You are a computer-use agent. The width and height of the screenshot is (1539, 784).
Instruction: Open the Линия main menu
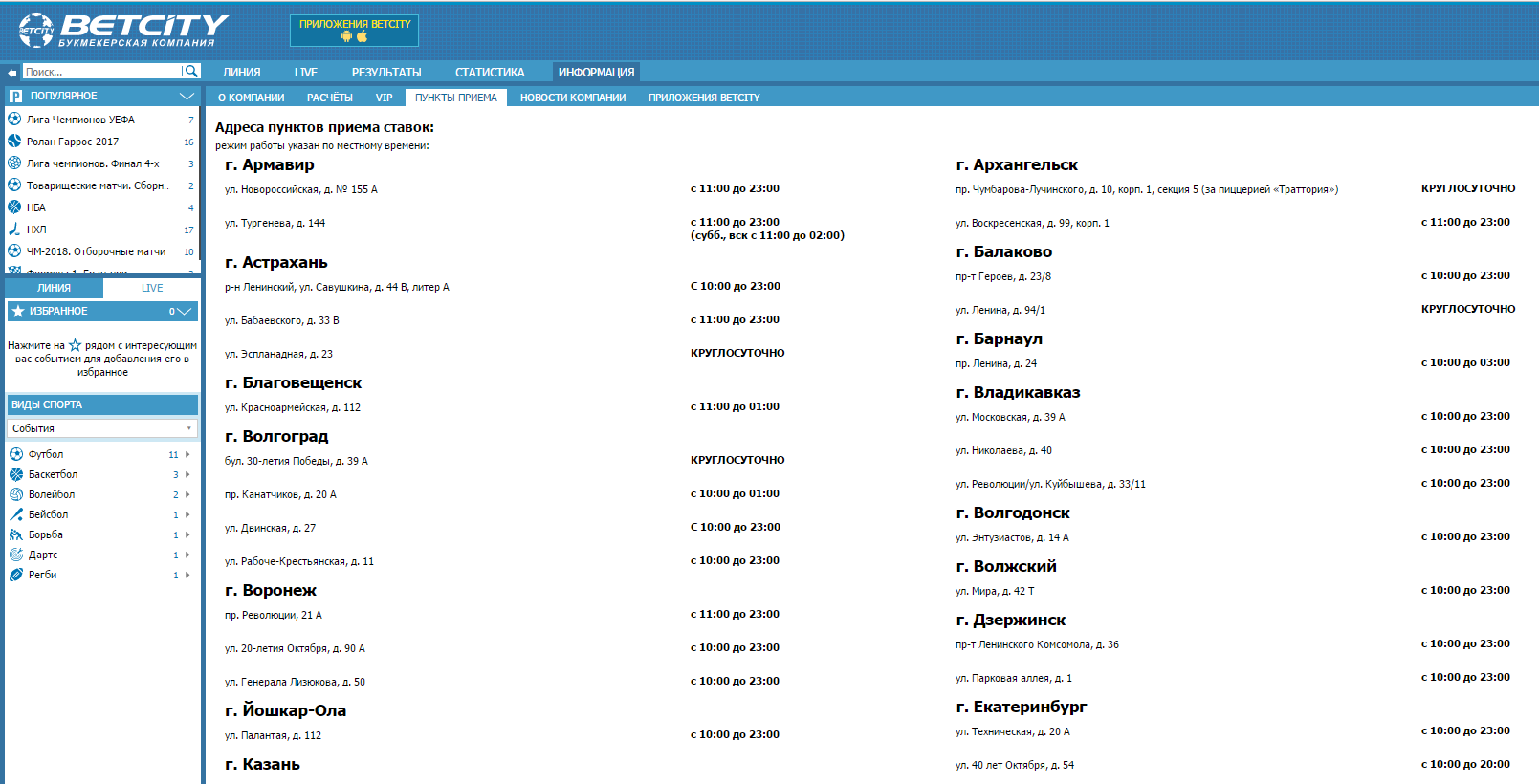click(x=241, y=73)
